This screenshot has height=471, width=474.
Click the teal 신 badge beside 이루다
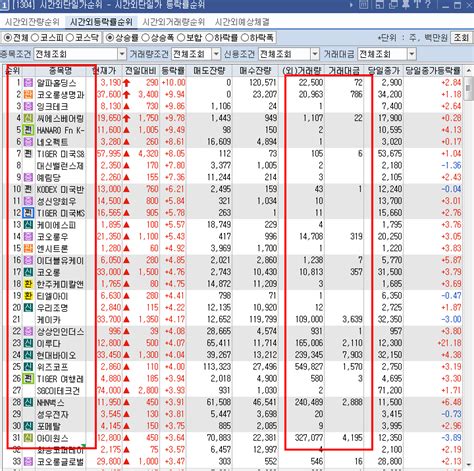coord(28,343)
